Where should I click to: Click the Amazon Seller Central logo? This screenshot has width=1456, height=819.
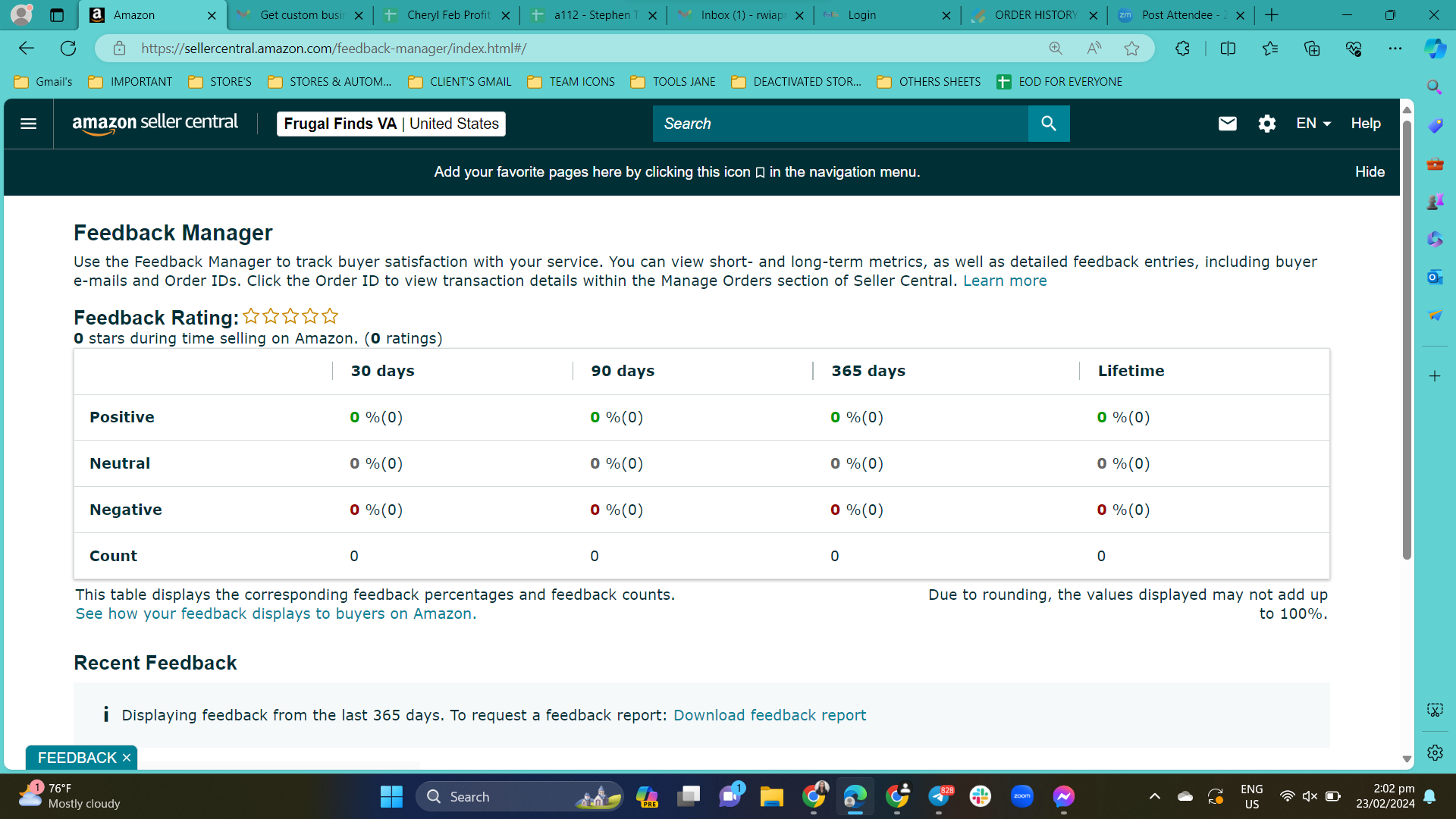(155, 124)
